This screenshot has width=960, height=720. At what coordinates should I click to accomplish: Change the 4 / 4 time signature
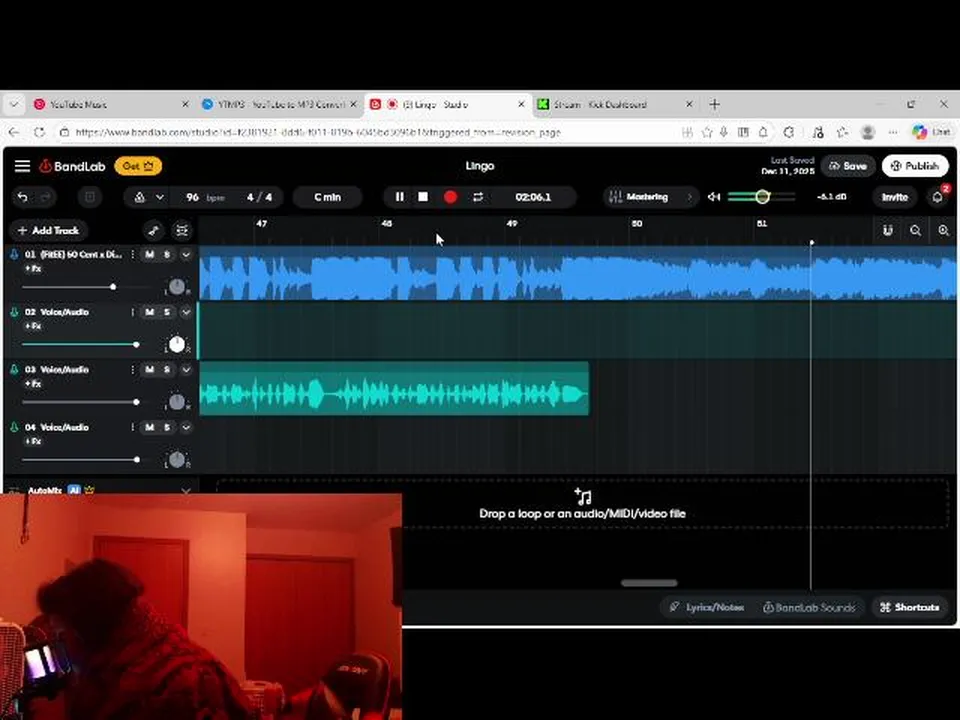pos(260,197)
